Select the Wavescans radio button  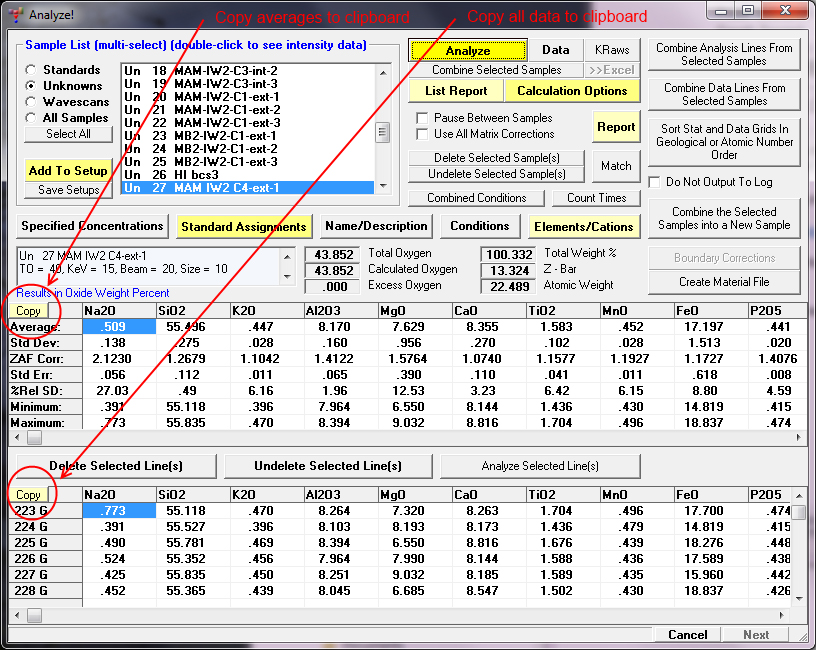[32, 102]
